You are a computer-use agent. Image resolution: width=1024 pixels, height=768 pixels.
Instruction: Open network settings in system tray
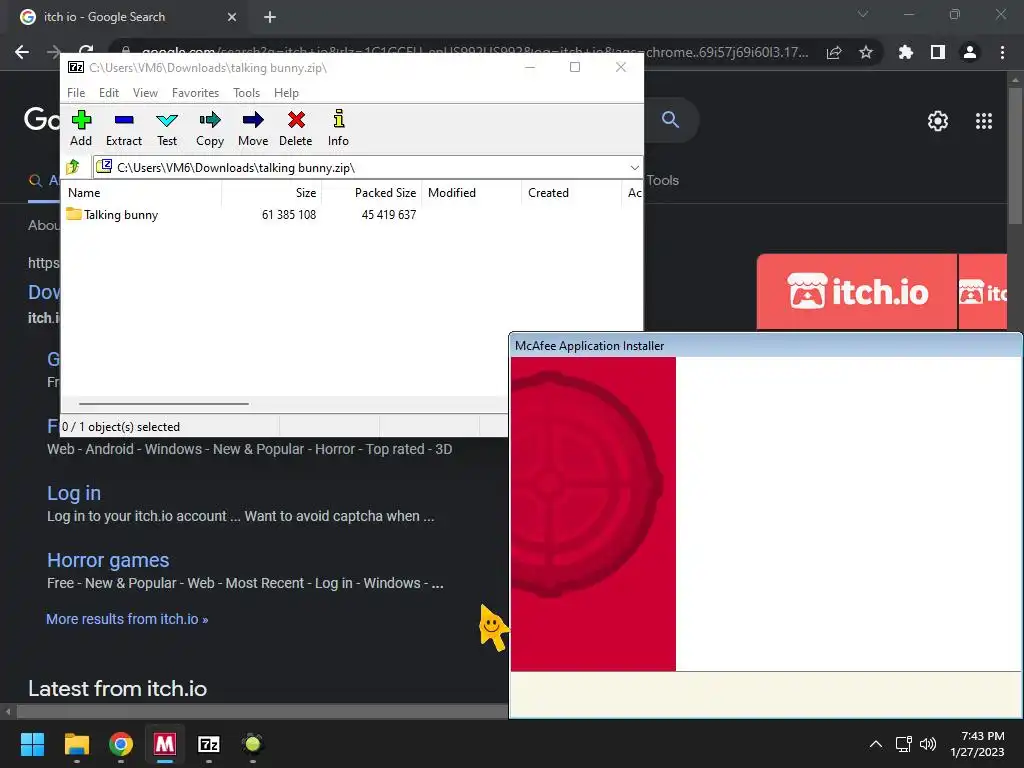(904, 744)
